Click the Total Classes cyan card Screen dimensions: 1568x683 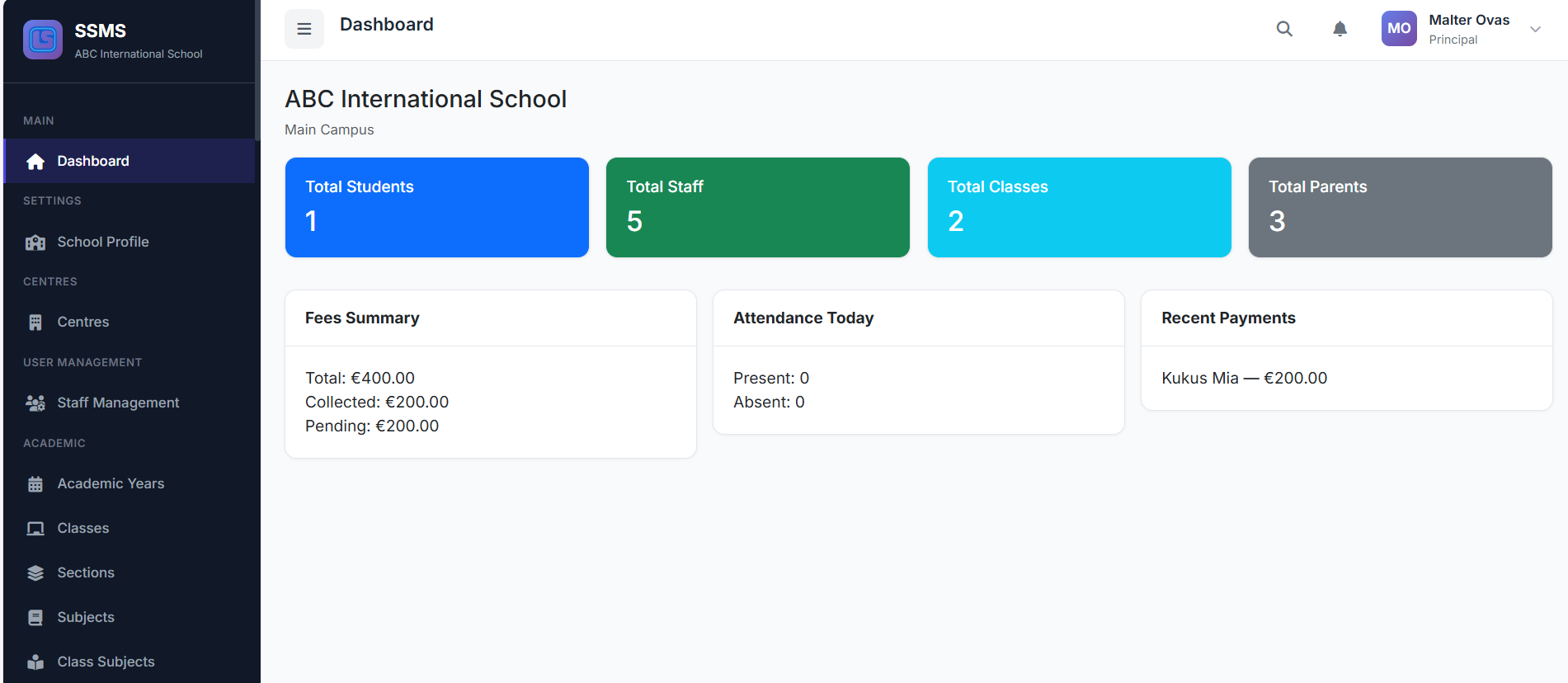pyautogui.click(x=1079, y=207)
